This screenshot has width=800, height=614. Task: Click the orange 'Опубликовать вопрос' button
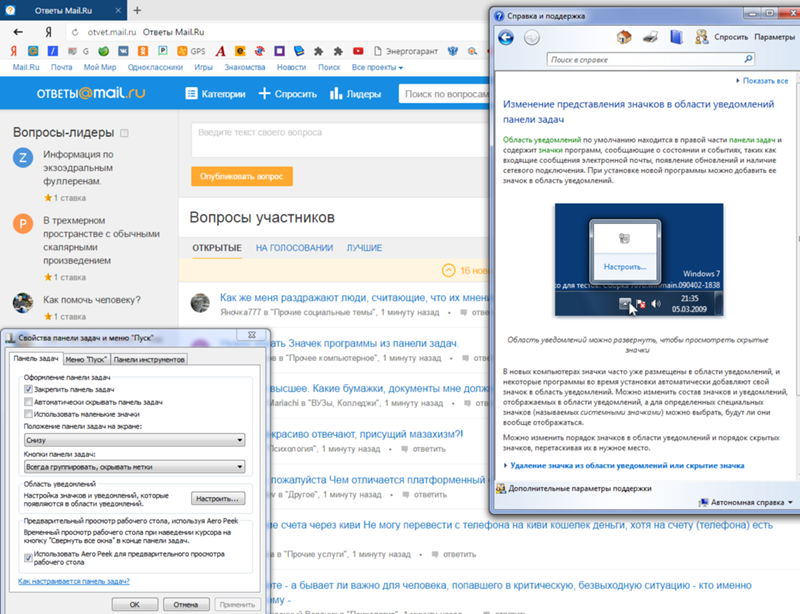click(242, 176)
